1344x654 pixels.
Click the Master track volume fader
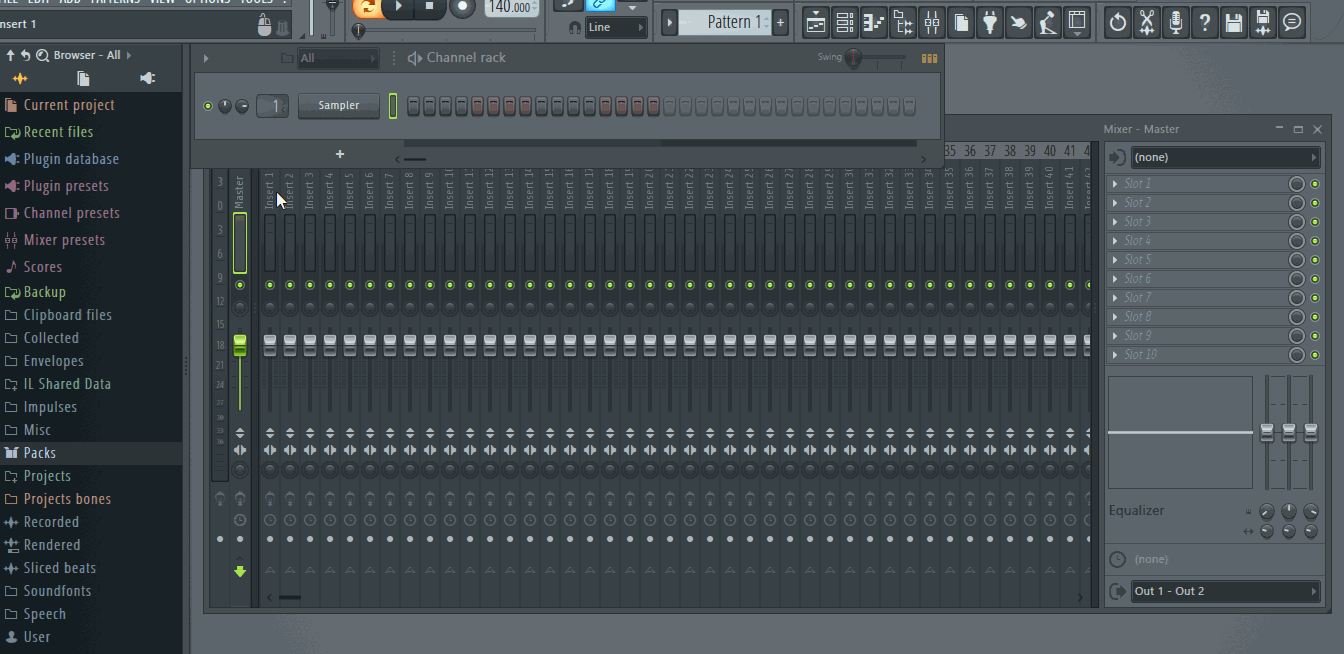pyautogui.click(x=240, y=346)
